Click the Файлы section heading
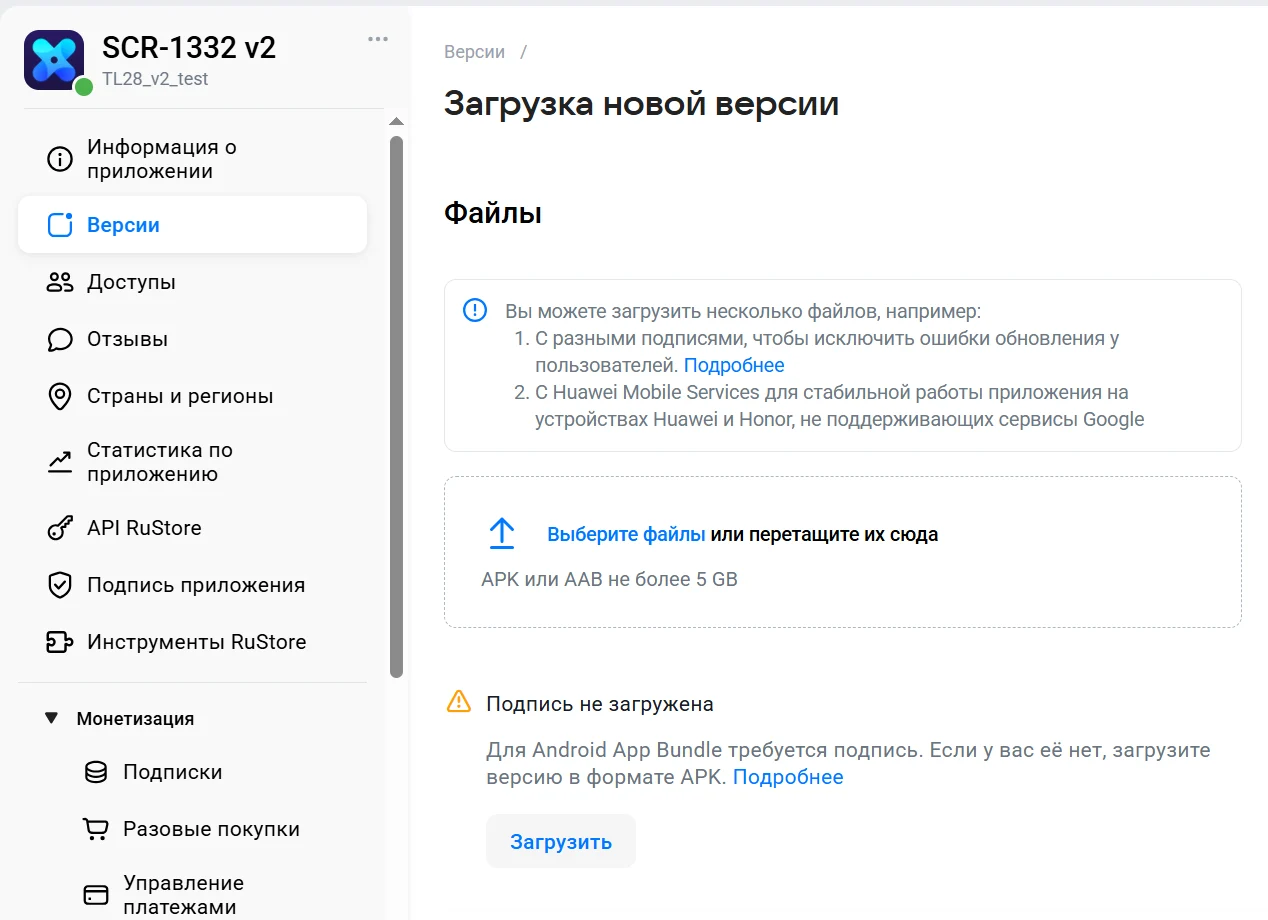Viewport: 1268px width, 920px height. point(493,213)
